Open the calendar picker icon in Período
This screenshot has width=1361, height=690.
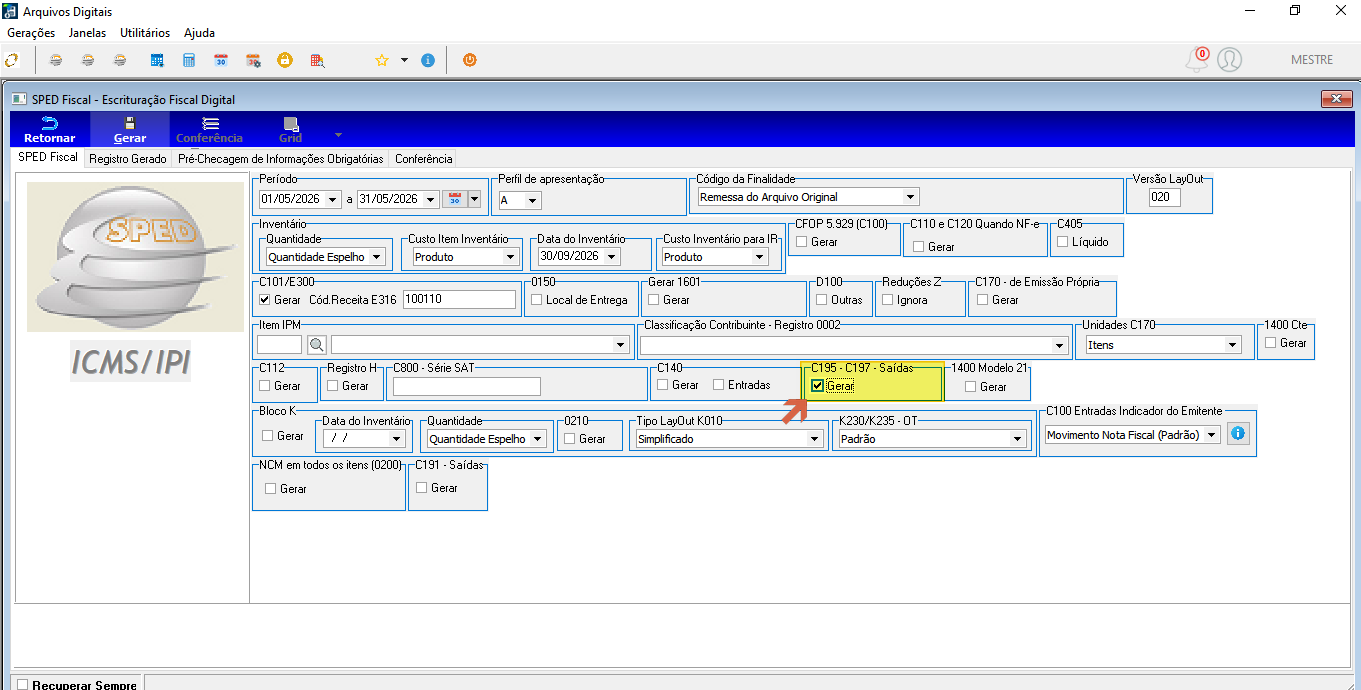pyautogui.click(x=454, y=199)
